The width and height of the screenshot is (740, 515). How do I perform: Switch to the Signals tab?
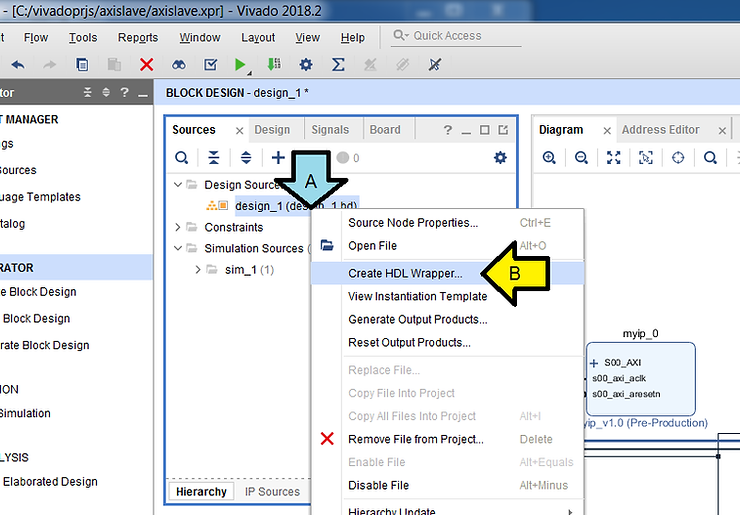[330, 130]
